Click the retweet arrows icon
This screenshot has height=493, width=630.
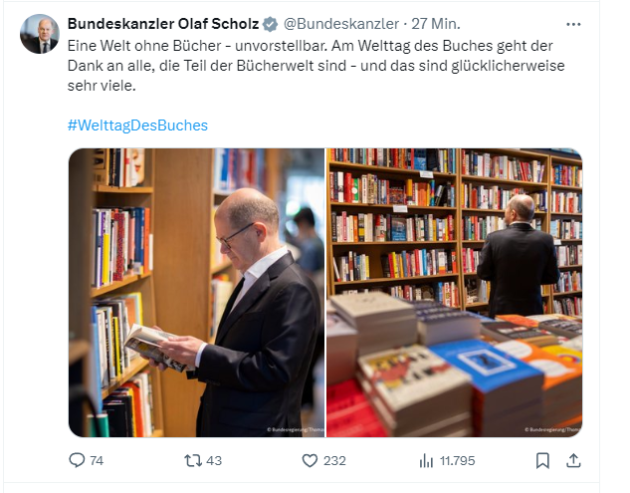click(x=193, y=460)
